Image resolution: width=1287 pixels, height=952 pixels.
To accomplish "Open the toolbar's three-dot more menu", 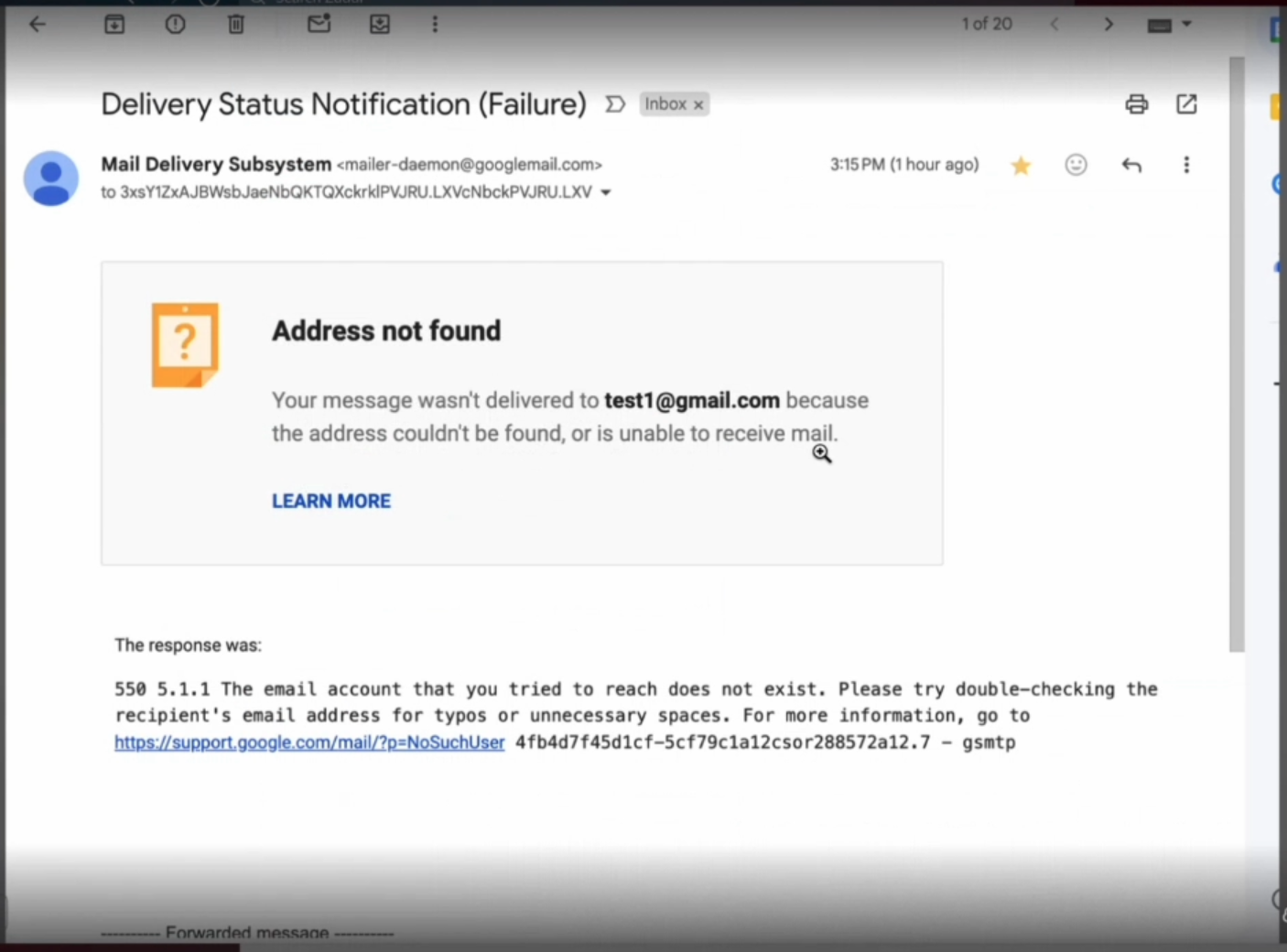I will click(435, 25).
